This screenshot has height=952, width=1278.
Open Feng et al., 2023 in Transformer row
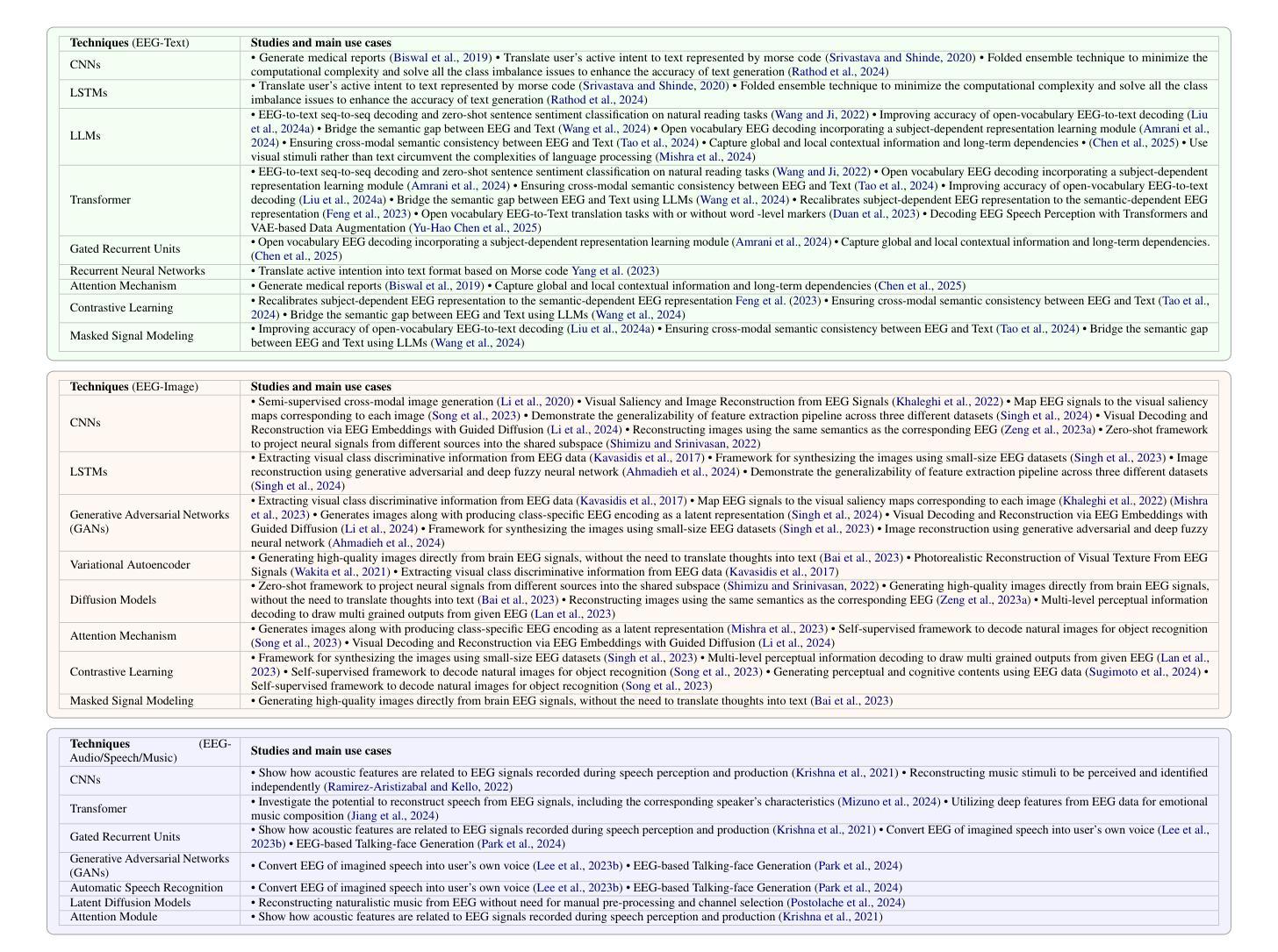point(367,214)
